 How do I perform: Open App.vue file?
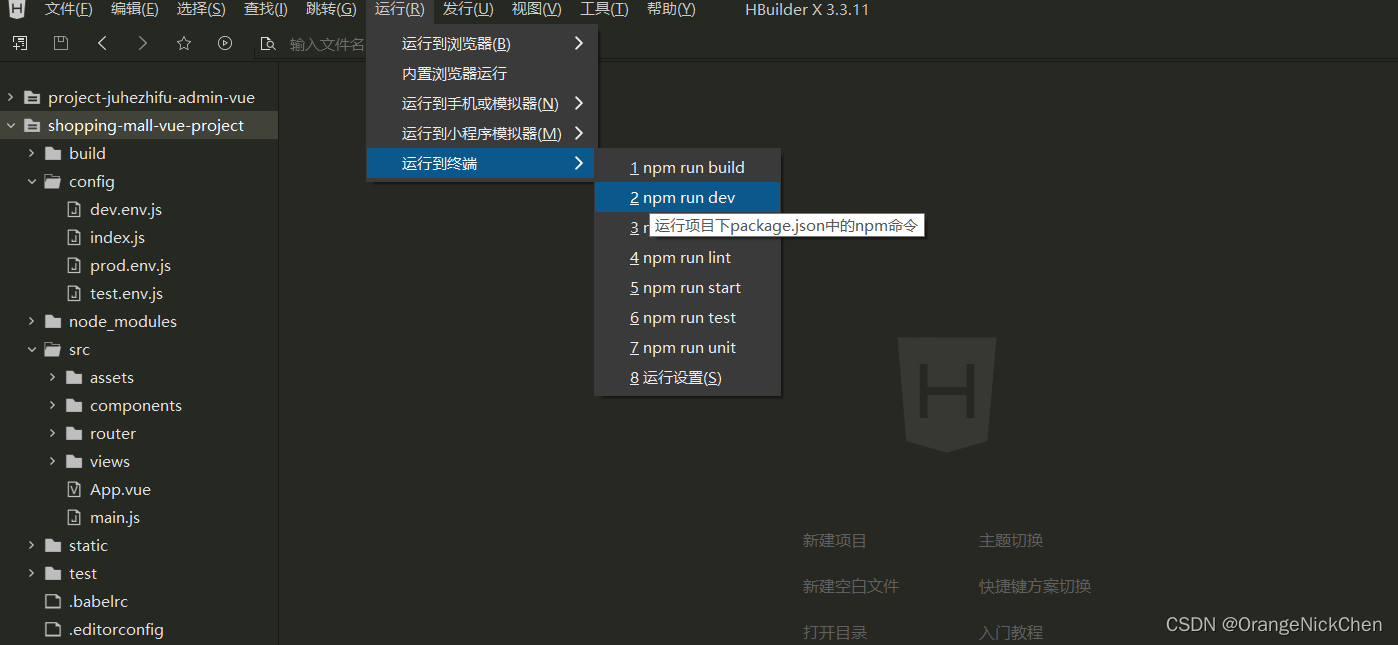click(x=120, y=490)
